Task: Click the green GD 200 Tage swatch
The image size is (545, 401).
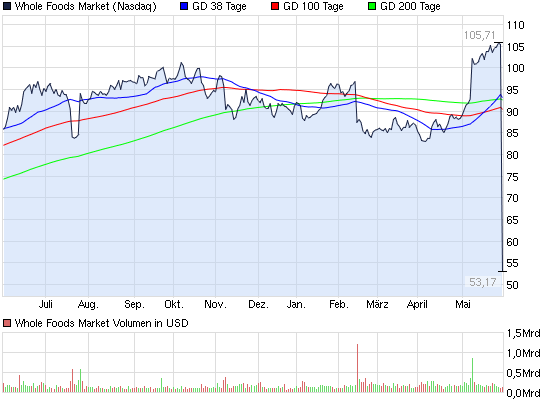Action: pyautogui.click(x=372, y=6)
